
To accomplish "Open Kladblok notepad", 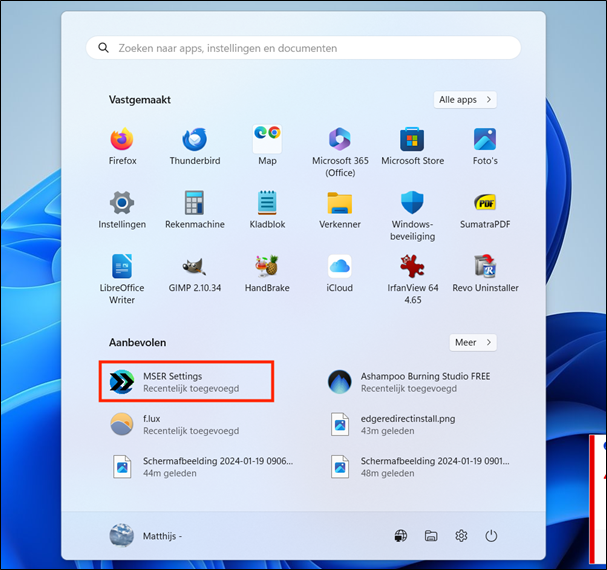I will (x=267, y=209).
